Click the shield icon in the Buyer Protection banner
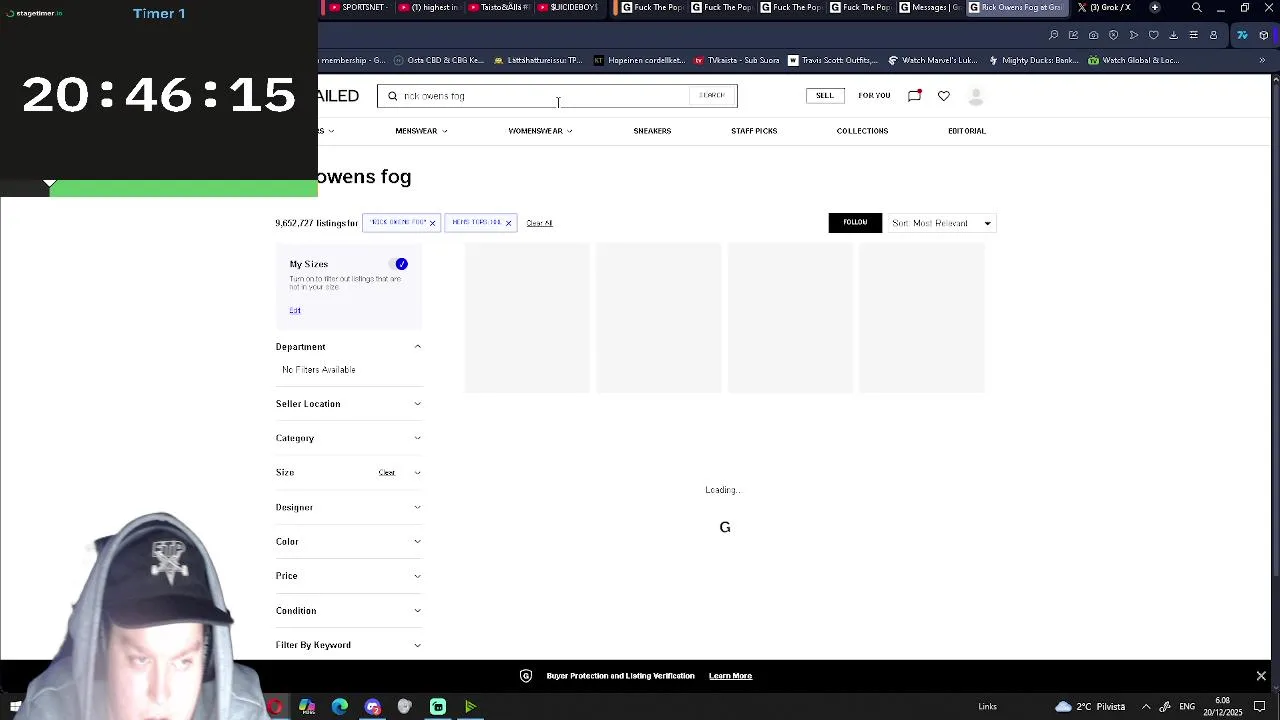 (x=526, y=676)
